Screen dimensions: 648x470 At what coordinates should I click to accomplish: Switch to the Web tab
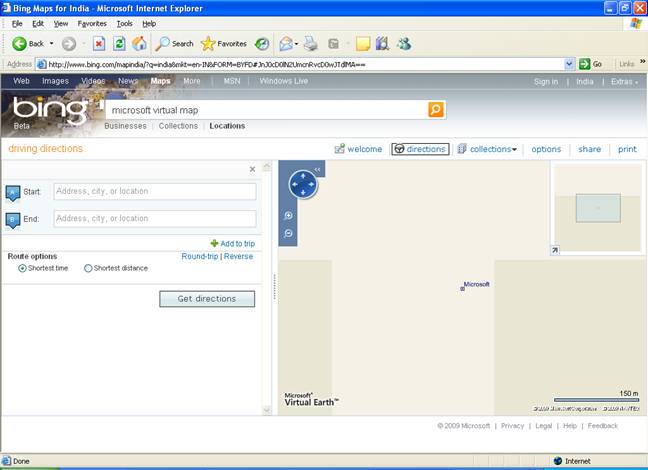point(21,81)
